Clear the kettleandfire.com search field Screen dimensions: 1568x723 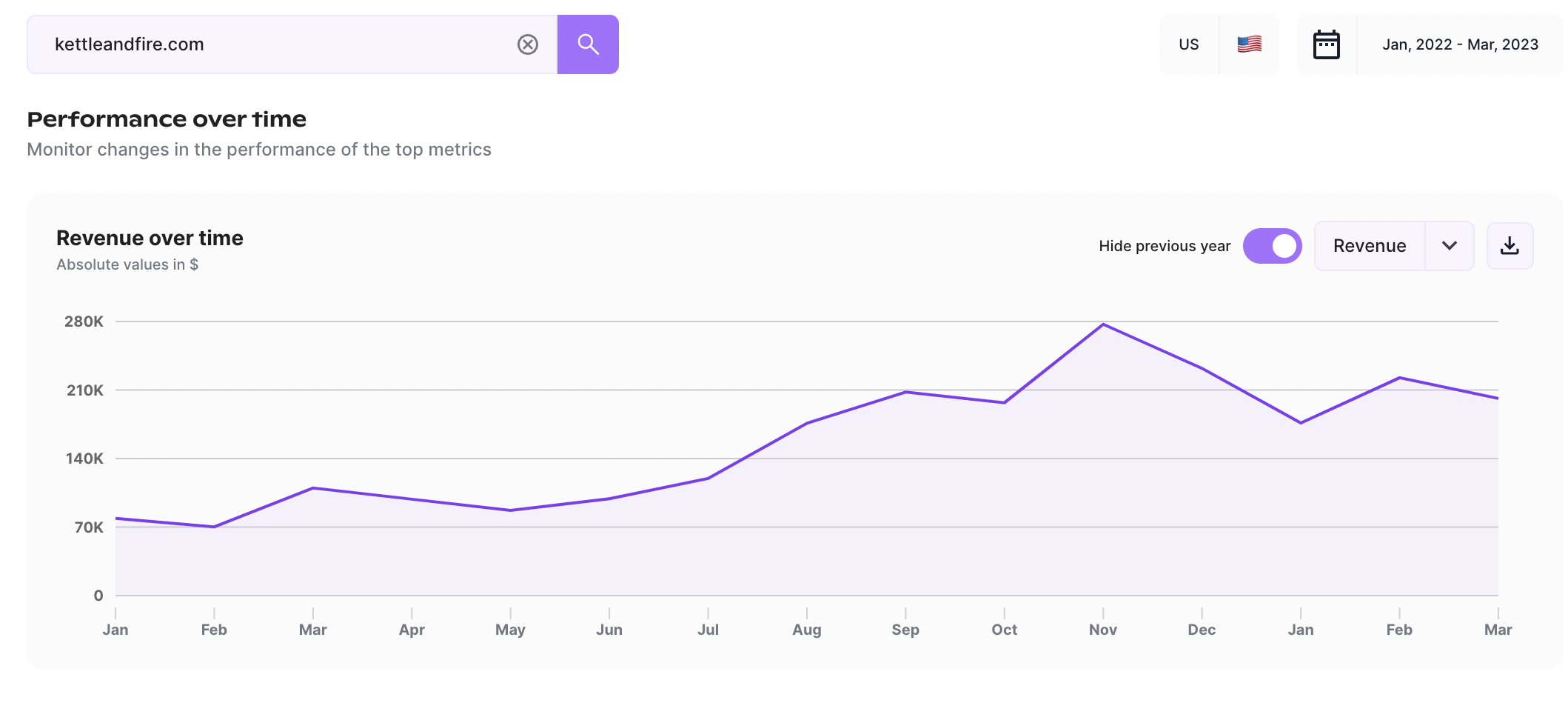pos(528,44)
